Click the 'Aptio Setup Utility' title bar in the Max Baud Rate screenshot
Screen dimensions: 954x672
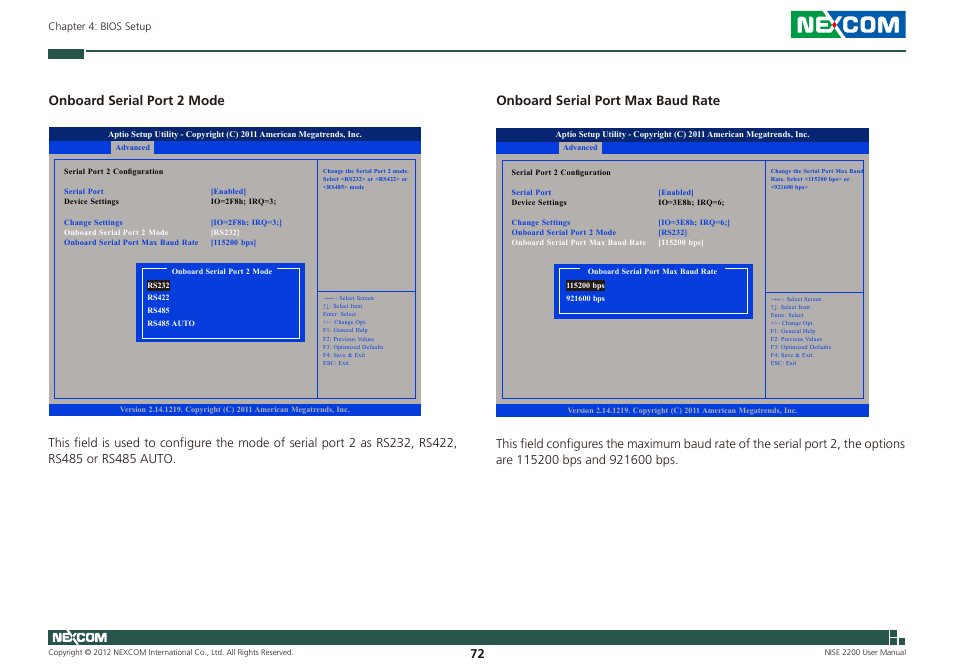click(x=682, y=134)
